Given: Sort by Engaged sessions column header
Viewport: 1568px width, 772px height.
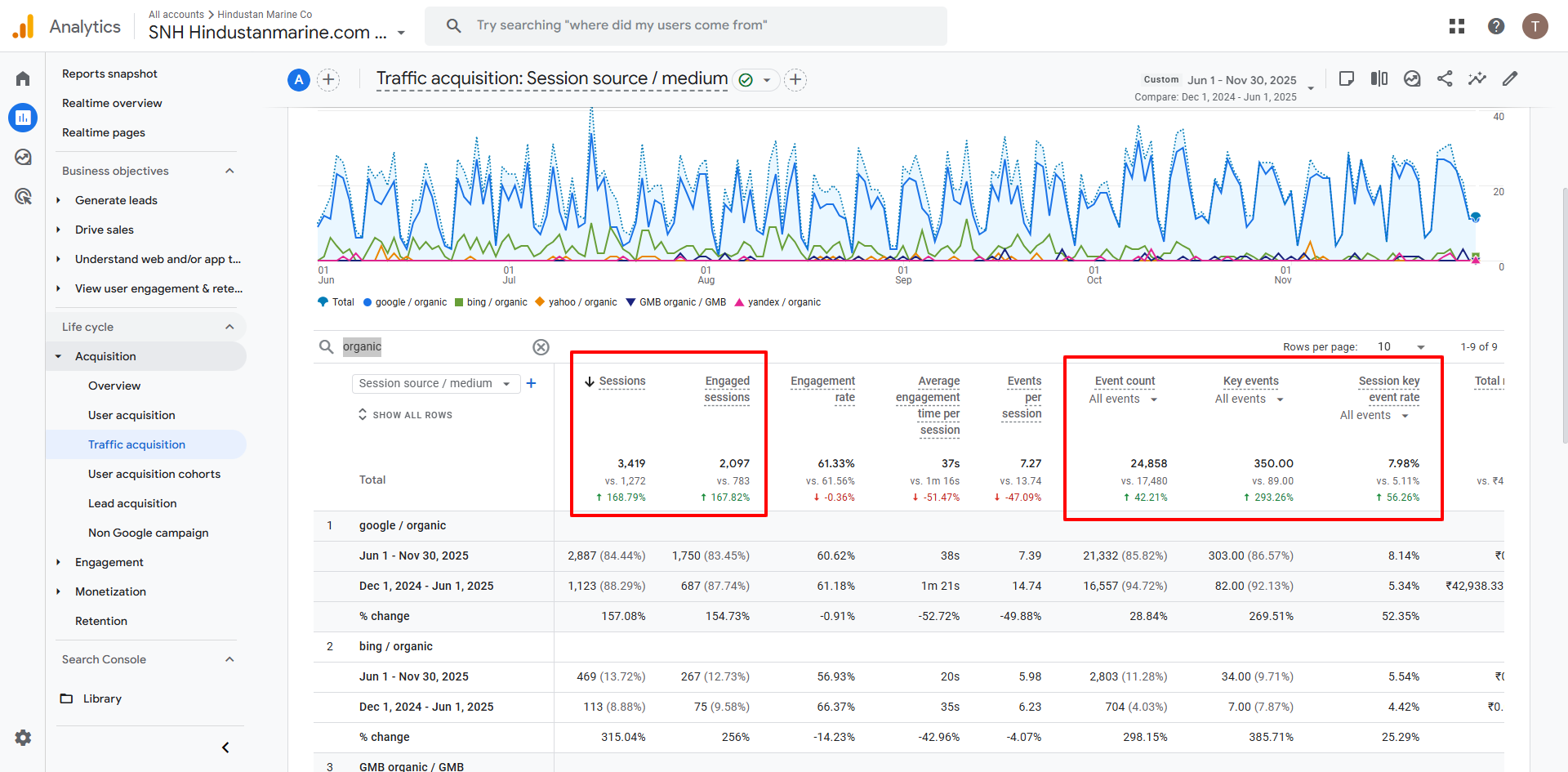Looking at the screenshot, I should 727,390.
